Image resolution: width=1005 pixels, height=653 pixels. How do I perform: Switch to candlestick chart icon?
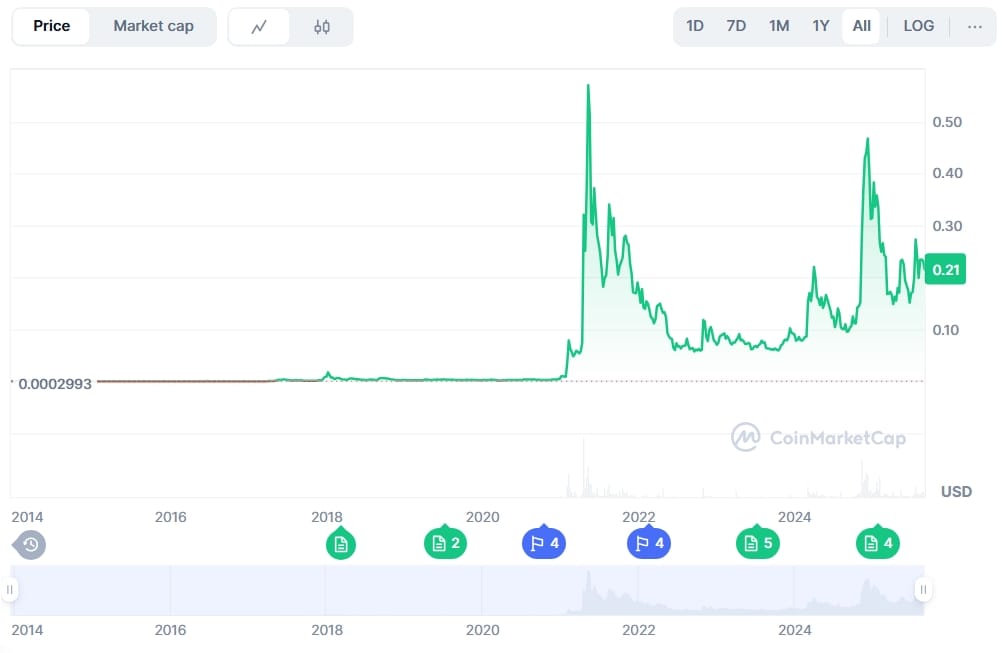(x=322, y=27)
